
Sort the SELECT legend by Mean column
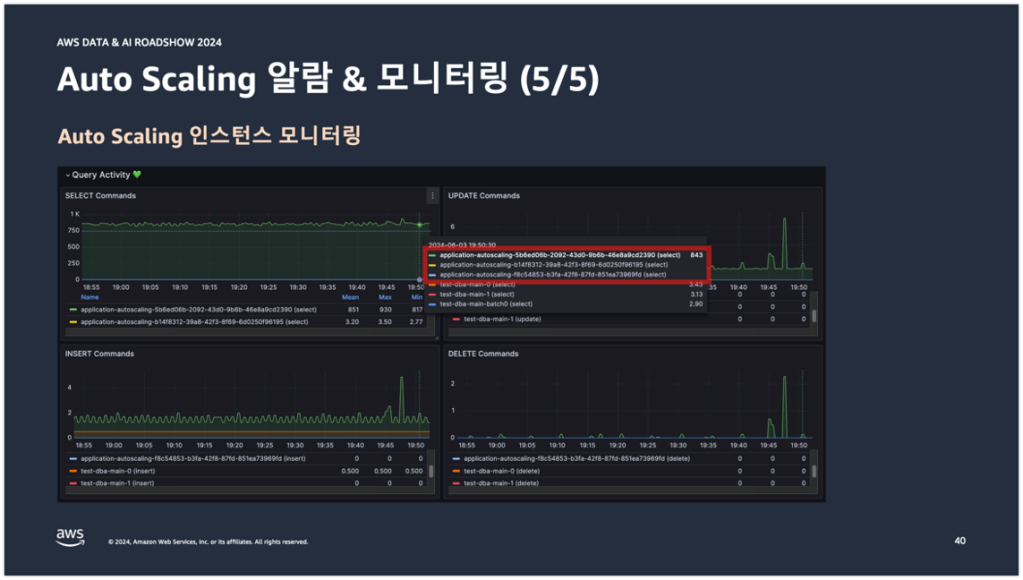click(x=350, y=297)
